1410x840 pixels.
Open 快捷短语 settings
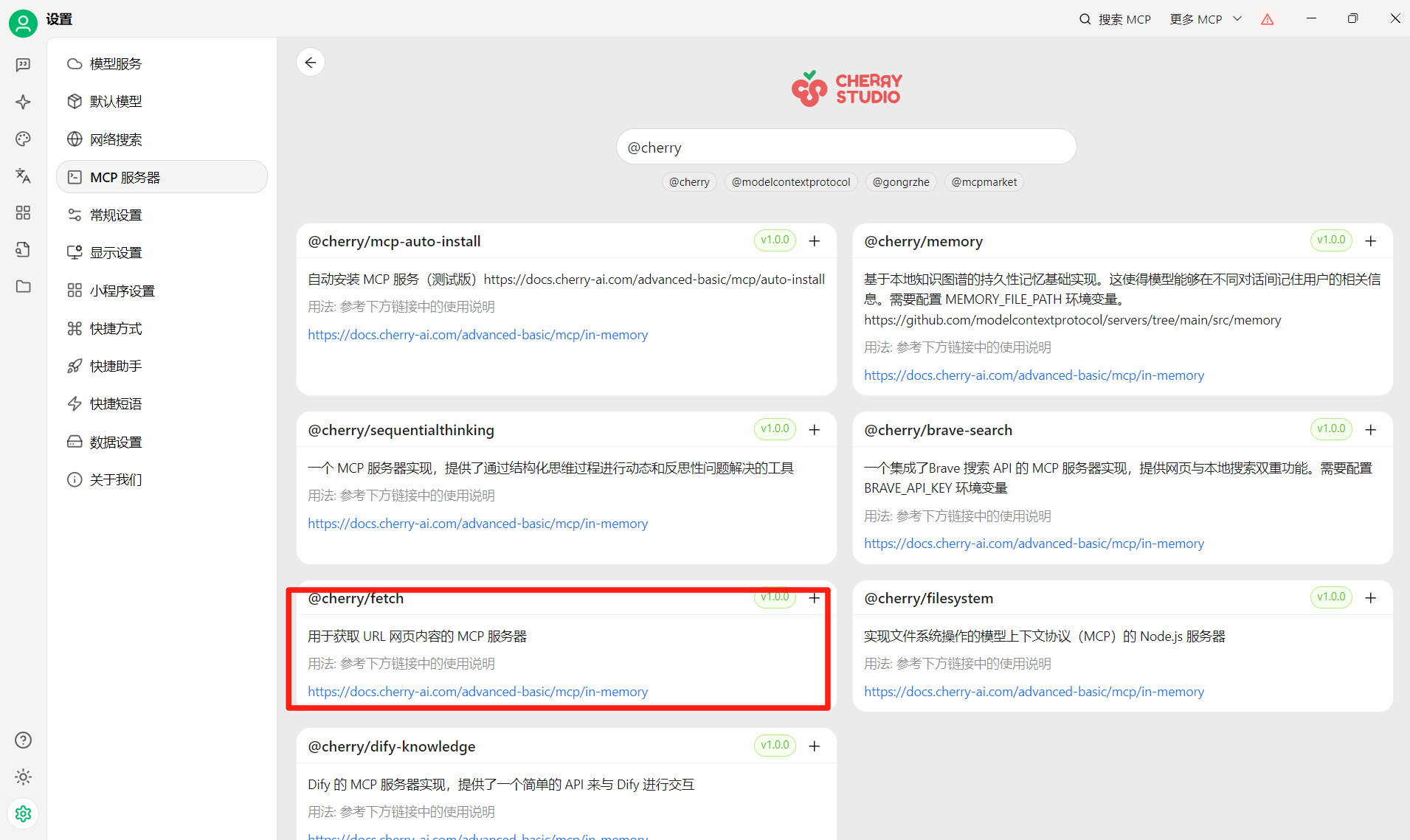tap(162, 403)
